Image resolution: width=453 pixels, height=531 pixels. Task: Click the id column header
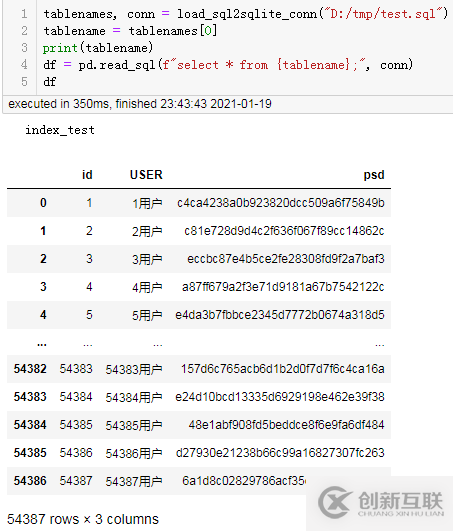87,175
